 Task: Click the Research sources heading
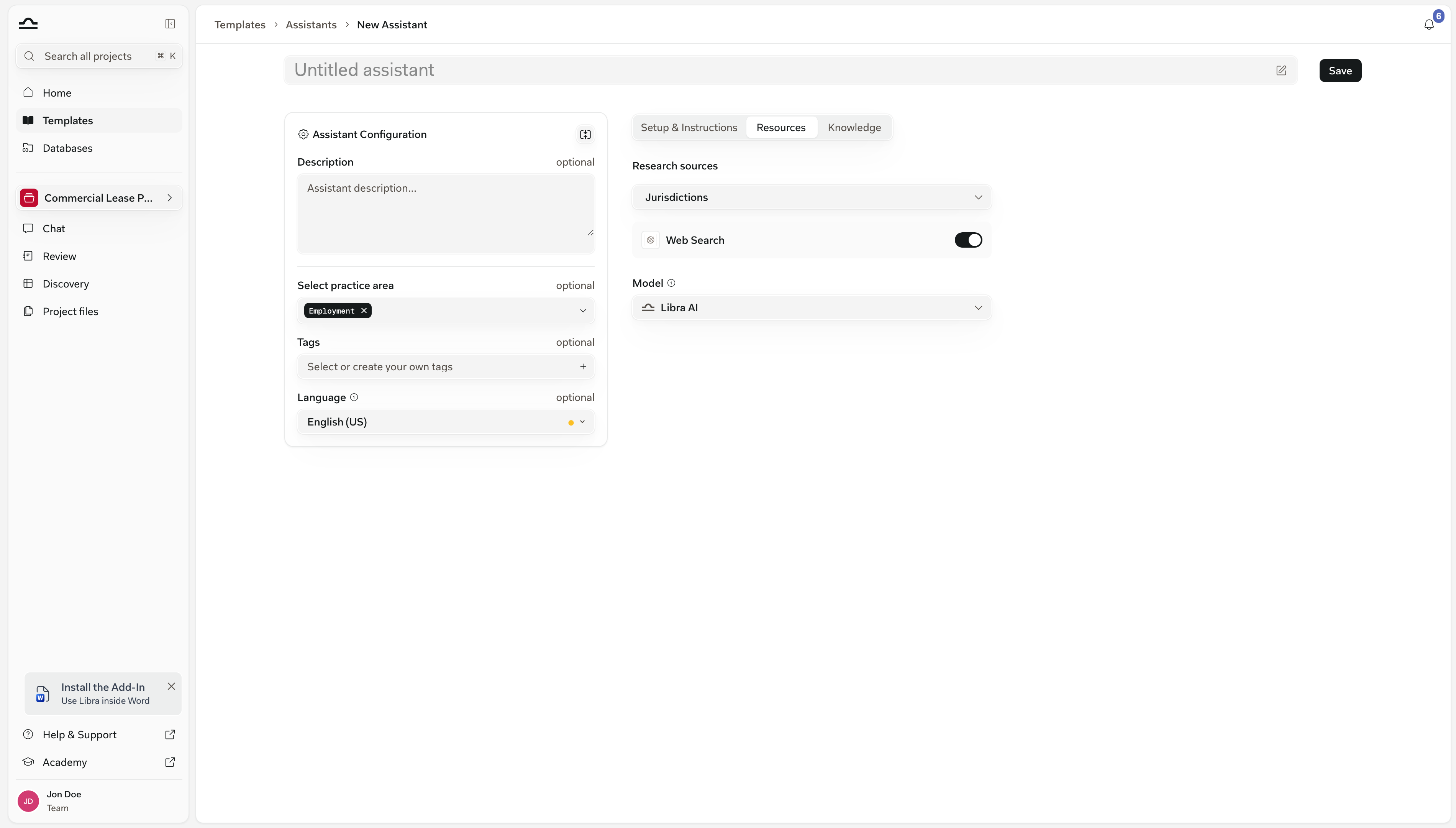(x=675, y=166)
